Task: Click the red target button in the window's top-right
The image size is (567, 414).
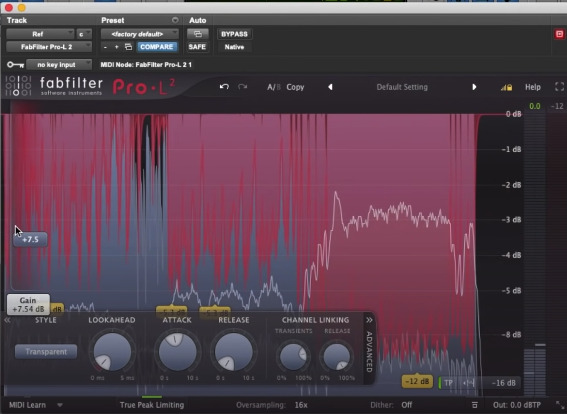Action: (559, 34)
